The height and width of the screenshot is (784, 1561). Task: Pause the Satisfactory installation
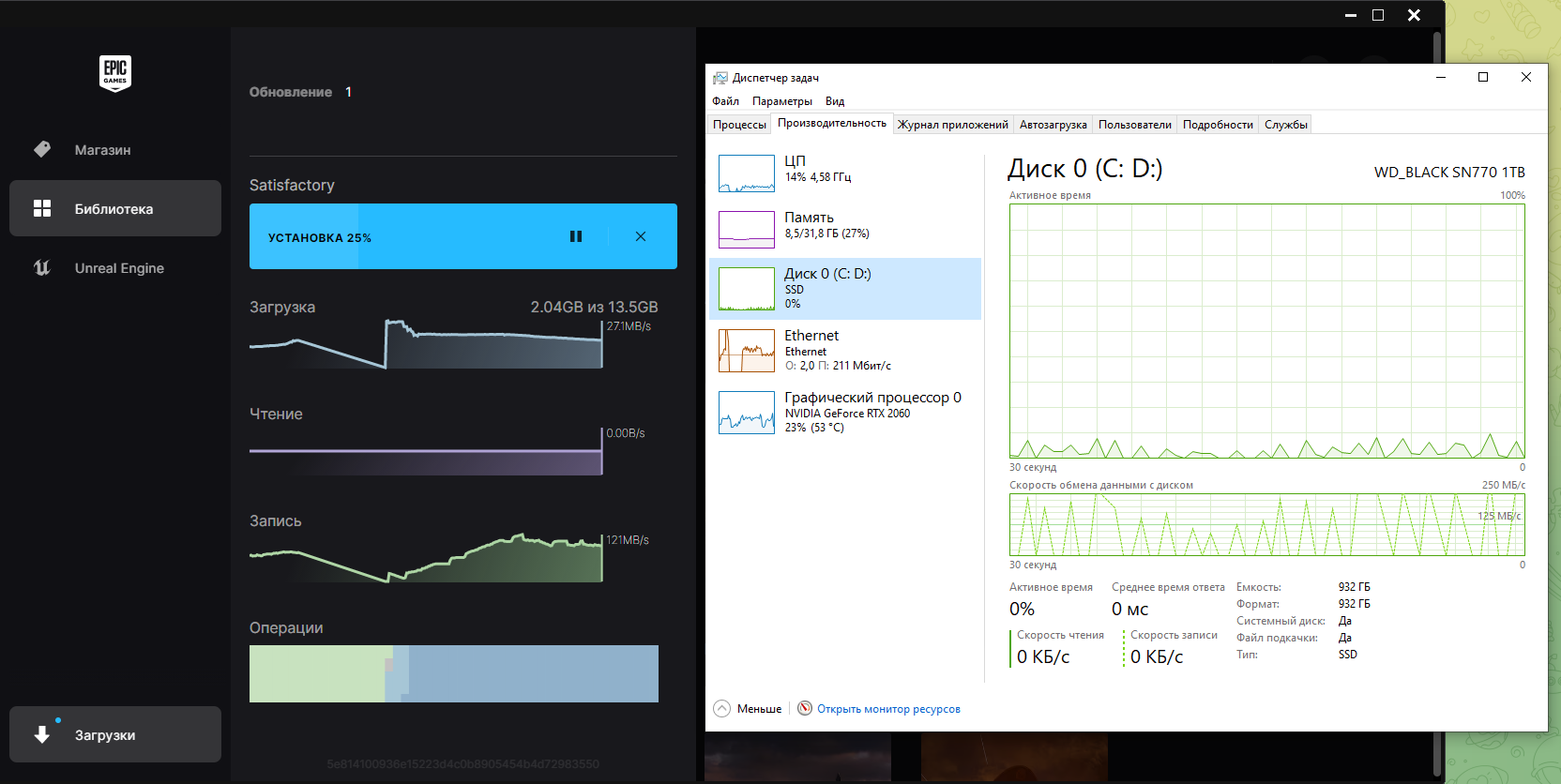pos(576,236)
